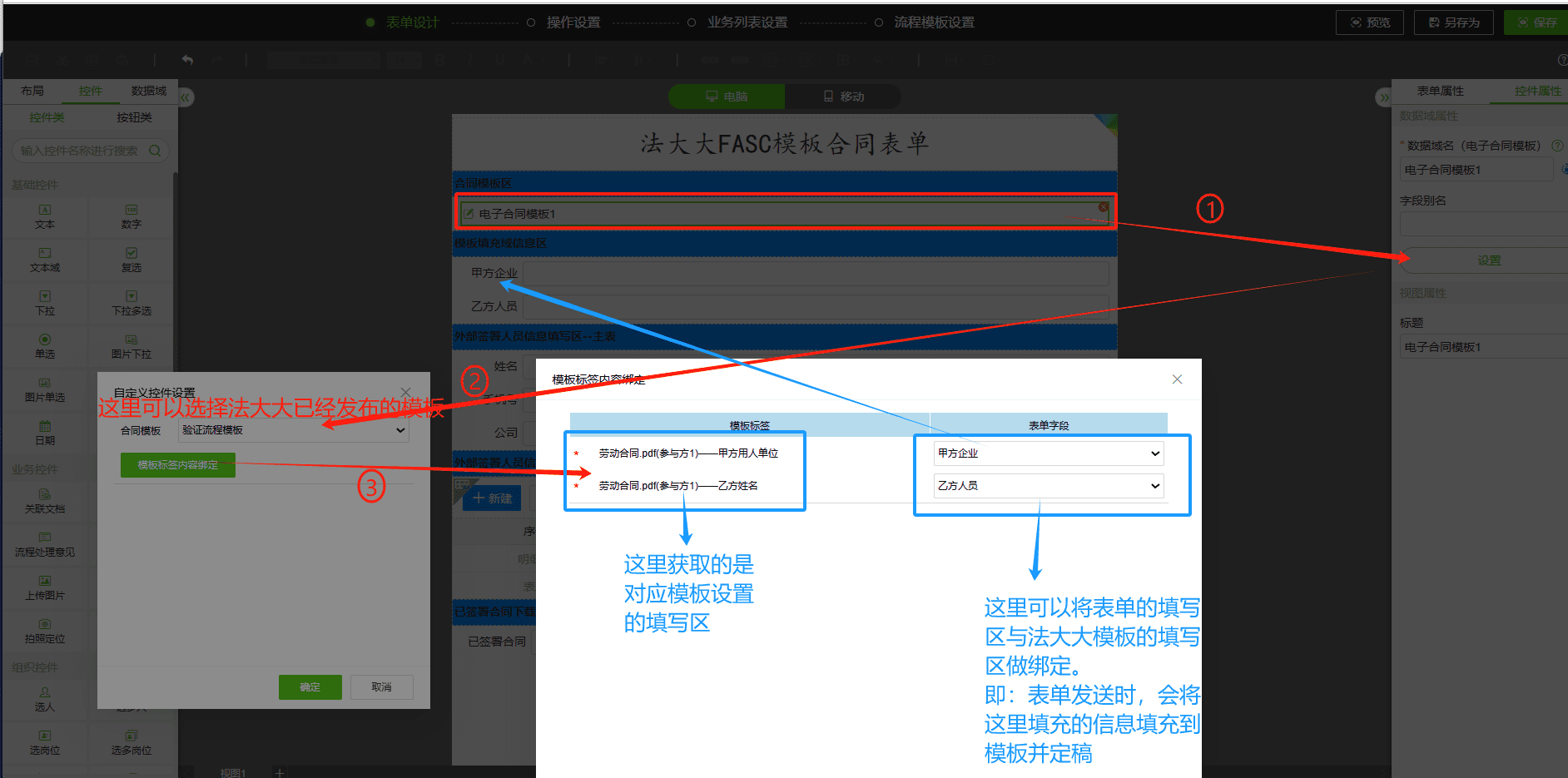Image resolution: width=1568 pixels, height=778 pixels.
Task: Click the 数据域名 input field
Action: pyautogui.click(x=1476, y=170)
